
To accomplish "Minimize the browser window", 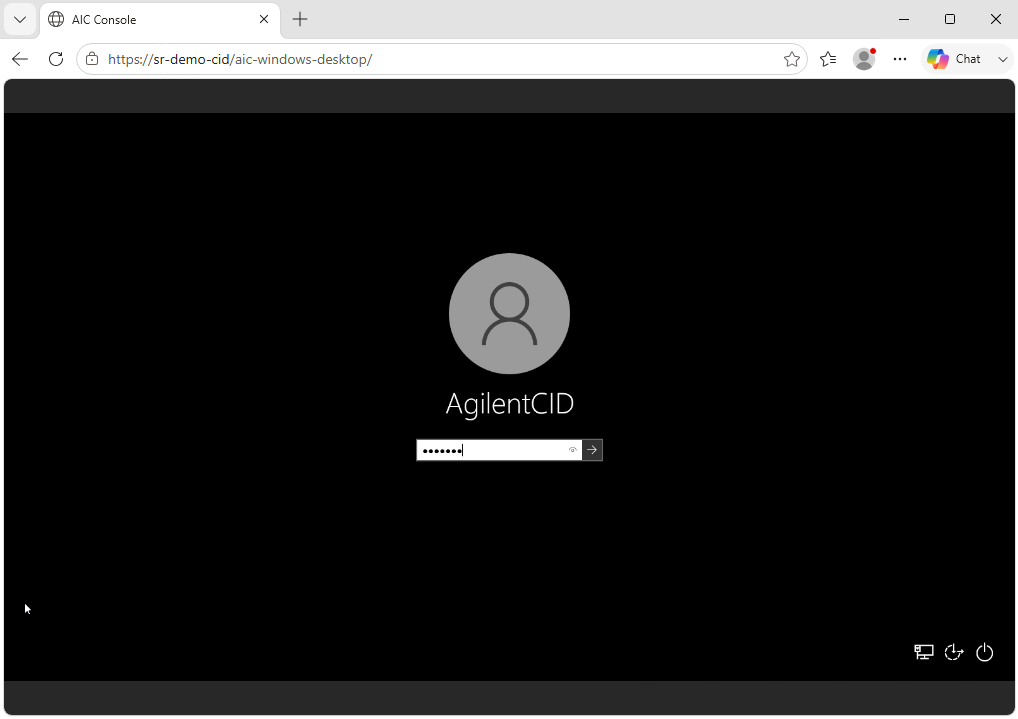I will (x=904, y=19).
